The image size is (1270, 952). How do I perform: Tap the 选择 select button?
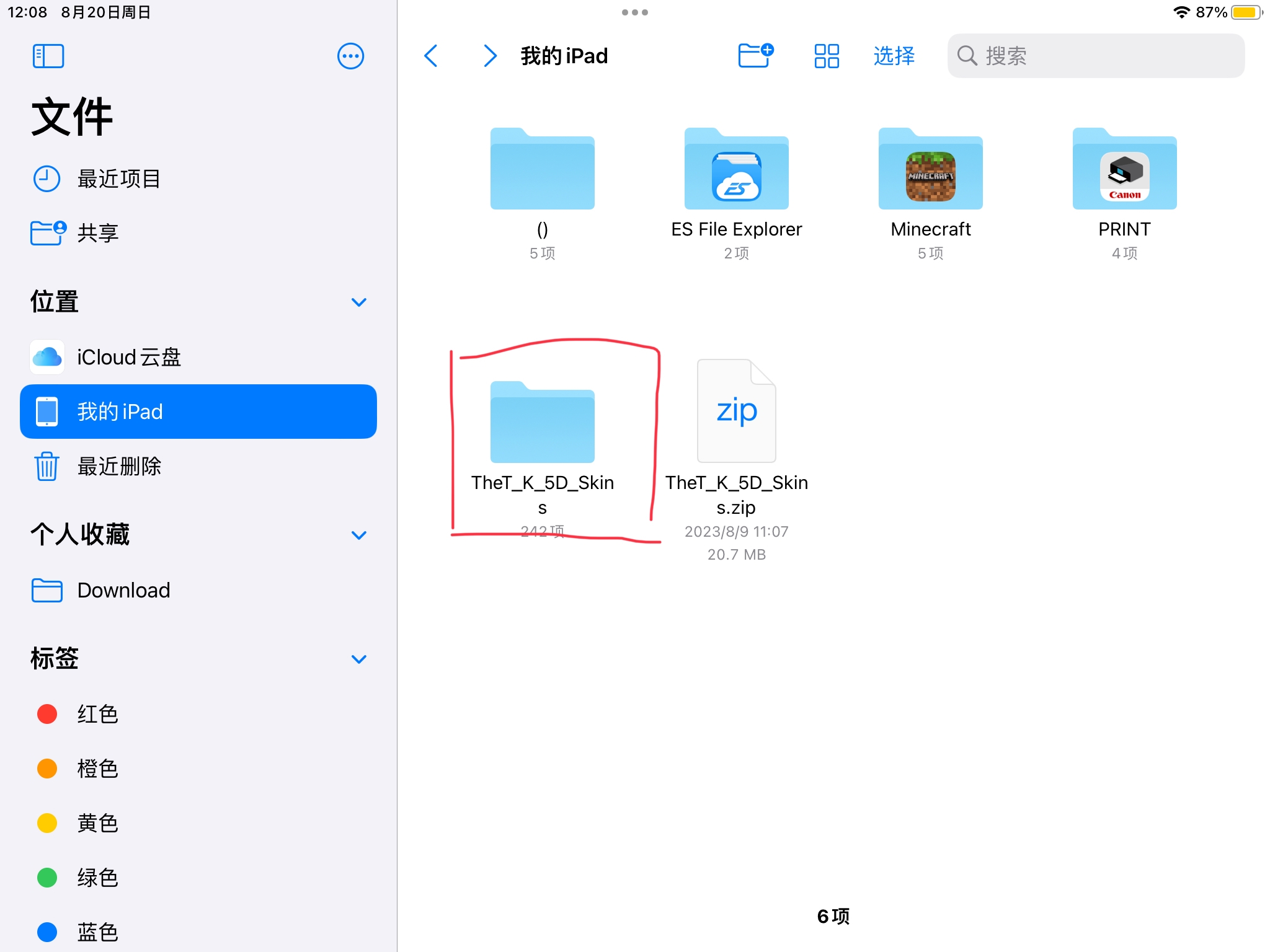pos(894,56)
